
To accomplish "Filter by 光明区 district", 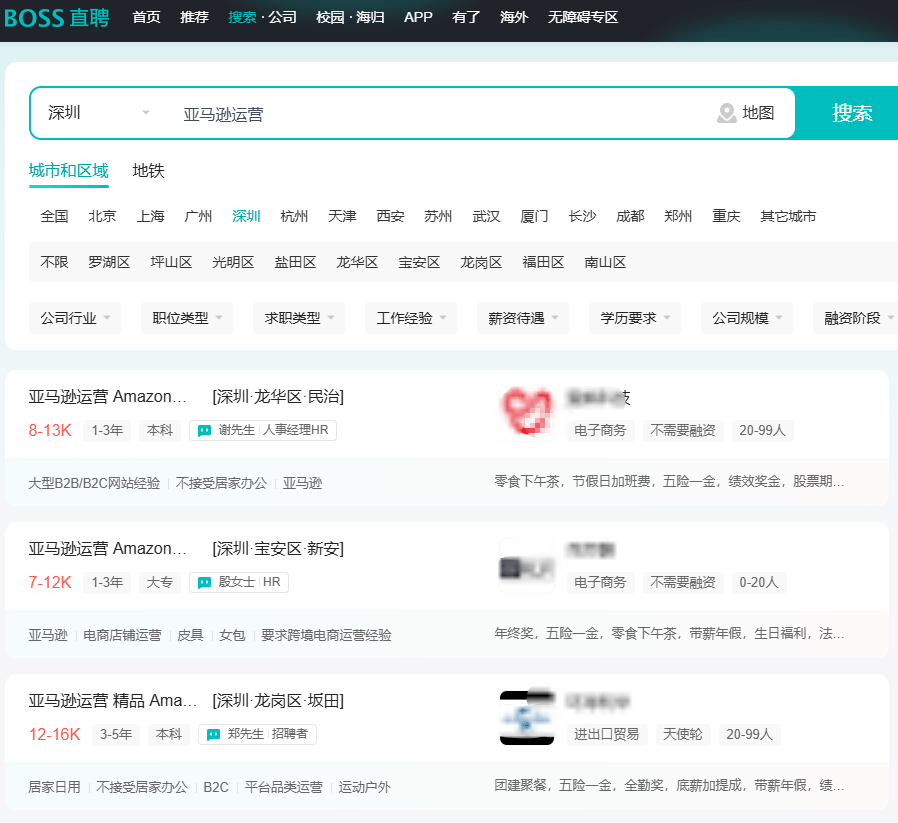I will coord(233,262).
